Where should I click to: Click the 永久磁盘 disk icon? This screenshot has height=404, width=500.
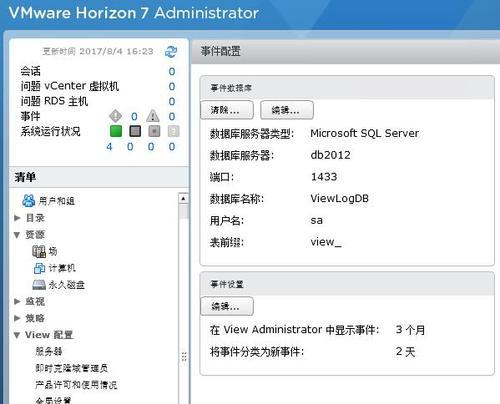(39, 285)
